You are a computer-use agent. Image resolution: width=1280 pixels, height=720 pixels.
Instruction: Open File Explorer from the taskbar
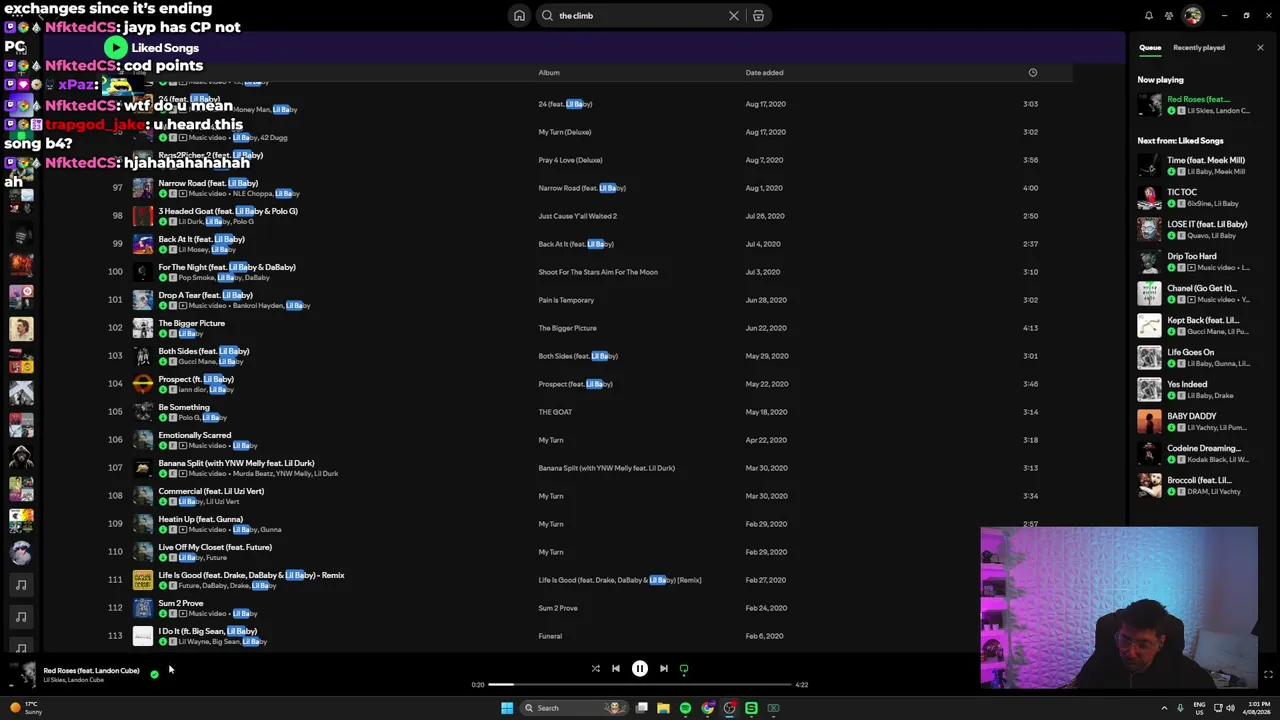tap(663, 708)
